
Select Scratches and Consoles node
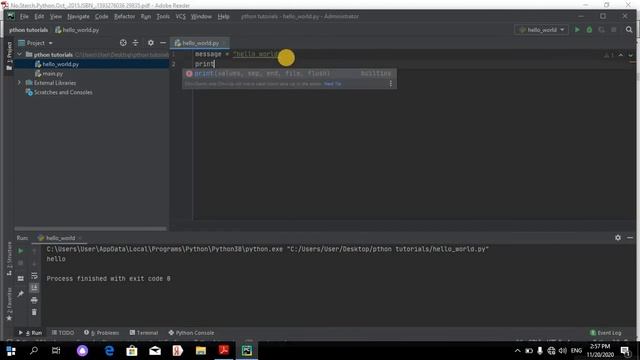click(x=63, y=92)
